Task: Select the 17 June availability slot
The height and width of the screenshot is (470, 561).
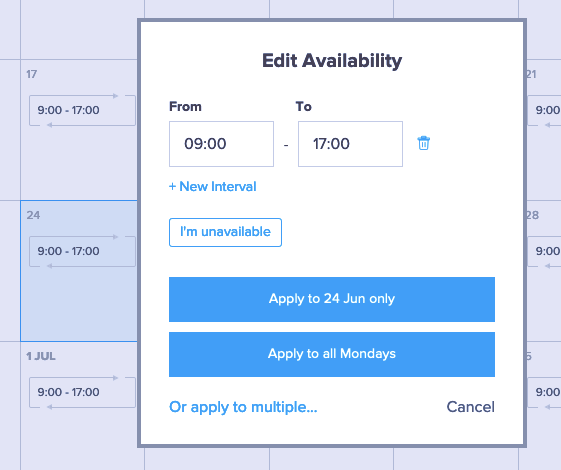Action: pos(82,110)
